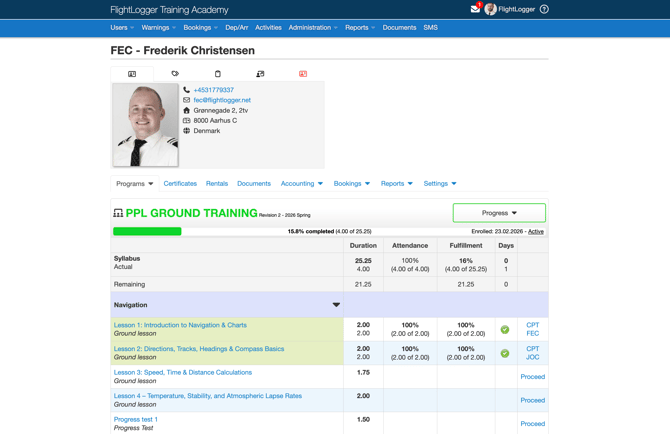This screenshot has height=434, width=670.
Task: Click Frederik Christensen's profile photo
Action: click(x=145, y=125)
